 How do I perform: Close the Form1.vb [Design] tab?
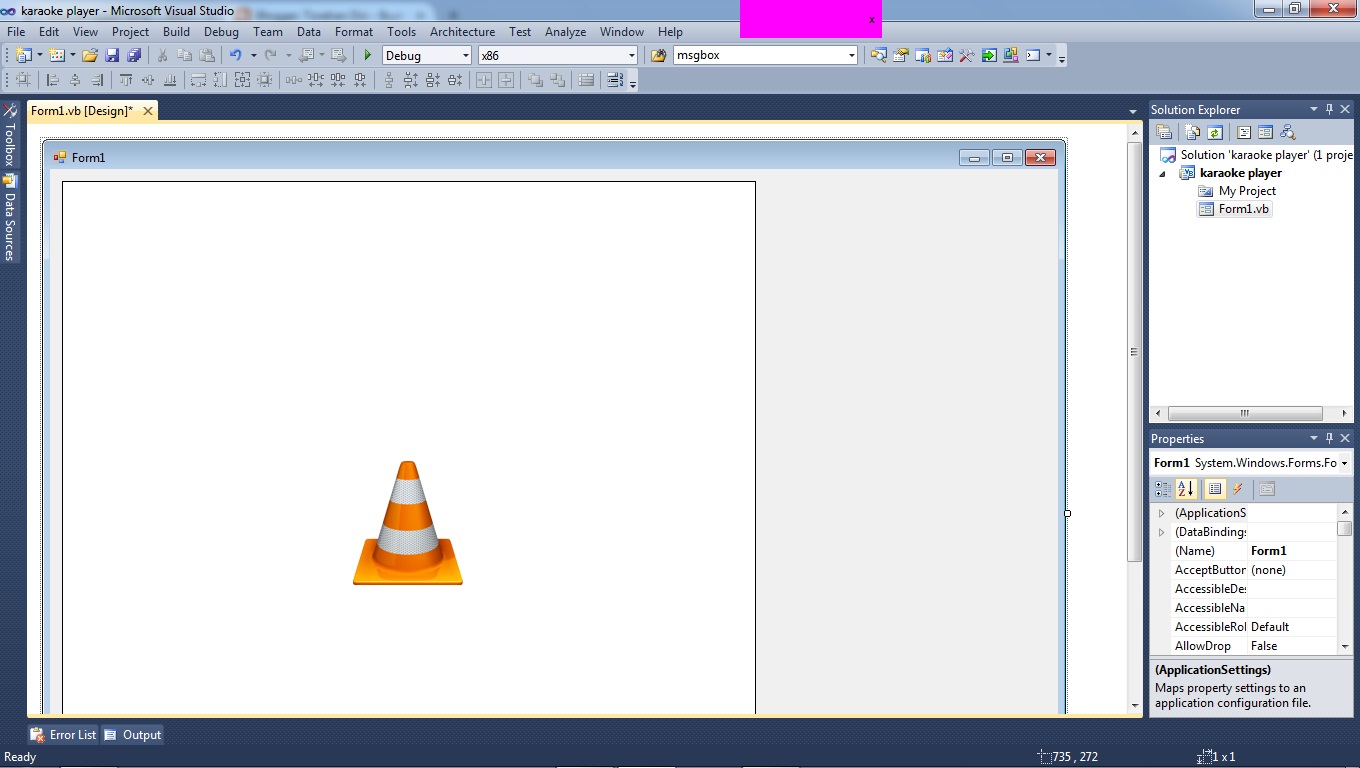click(x=148, y=111)
